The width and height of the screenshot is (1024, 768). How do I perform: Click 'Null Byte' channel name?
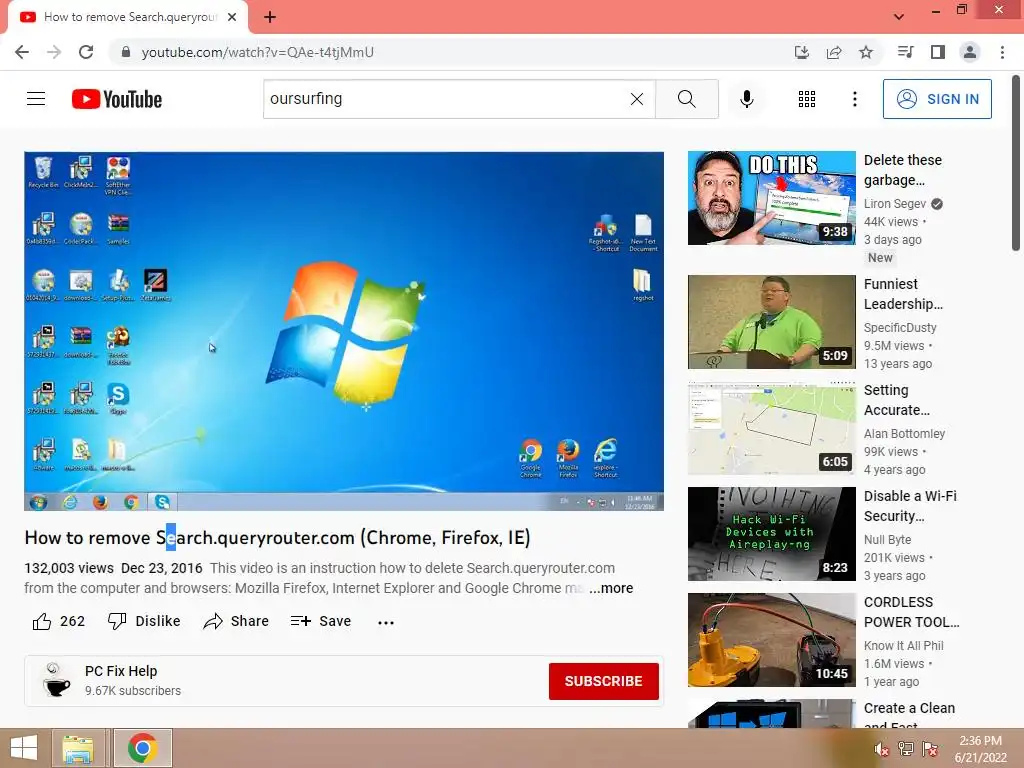point(887,539)
